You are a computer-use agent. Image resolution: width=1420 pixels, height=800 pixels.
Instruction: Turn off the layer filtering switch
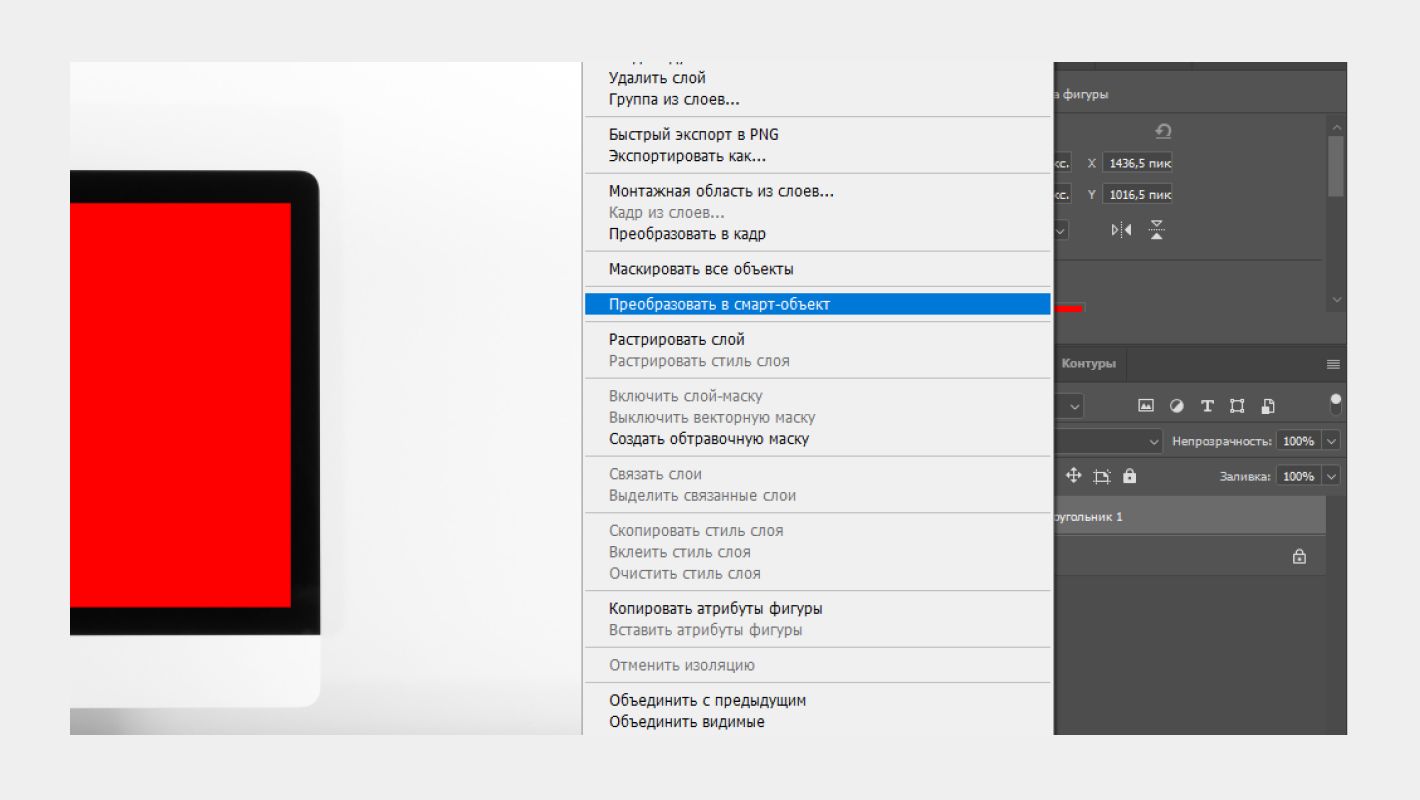click(x=1336, y=402)
